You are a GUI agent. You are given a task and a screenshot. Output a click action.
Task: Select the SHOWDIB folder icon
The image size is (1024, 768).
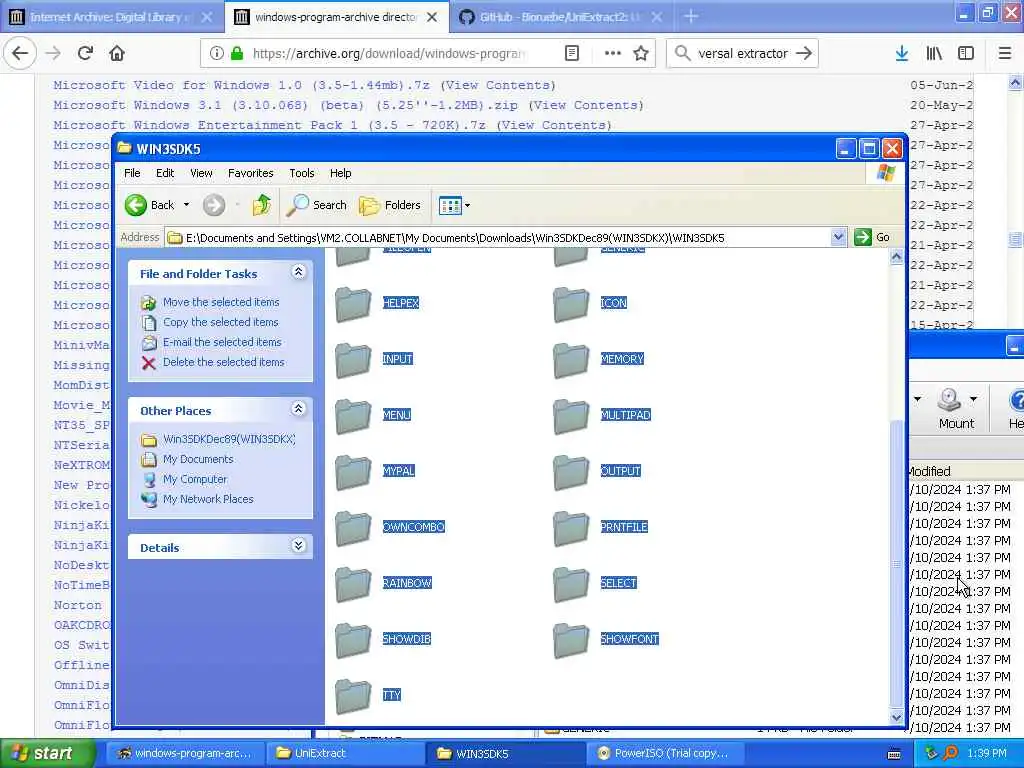coord(353,639)
